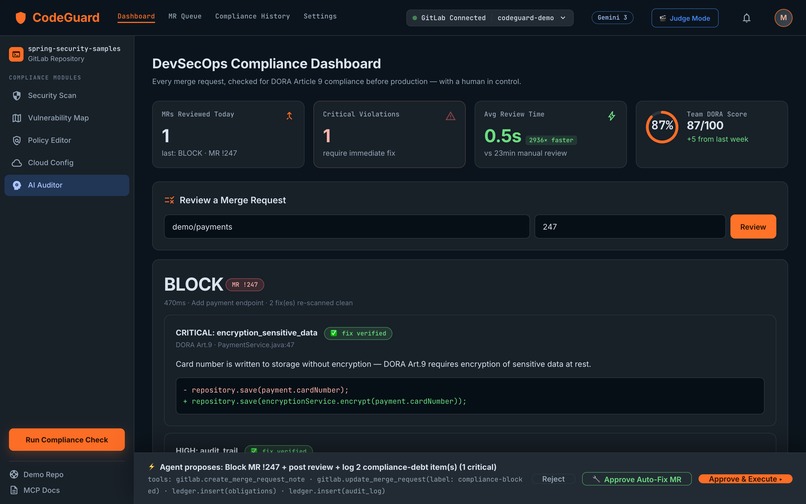Expand the codeguard-demo project dropdown
The image size is (806, 504).
[x=531, y=18]
